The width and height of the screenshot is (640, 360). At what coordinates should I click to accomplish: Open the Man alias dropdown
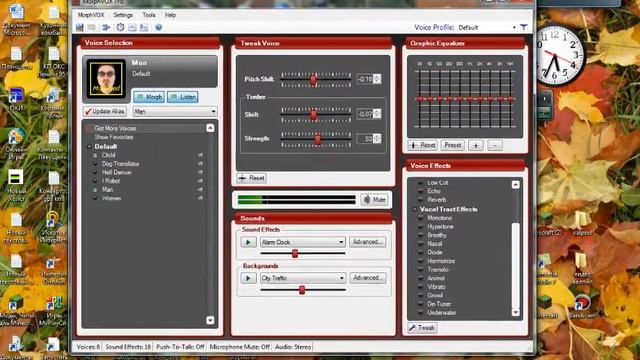213,111
